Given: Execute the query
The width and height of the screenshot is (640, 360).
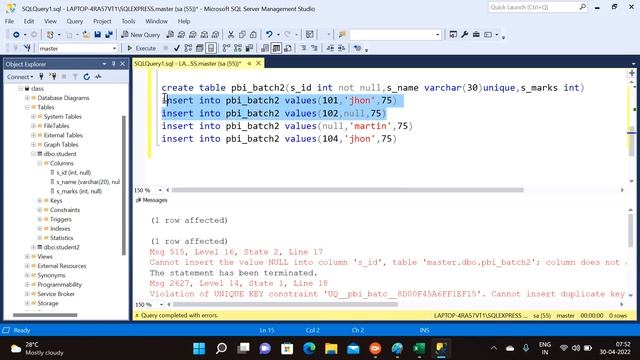Looking at the screenshot, I should 141,48.
